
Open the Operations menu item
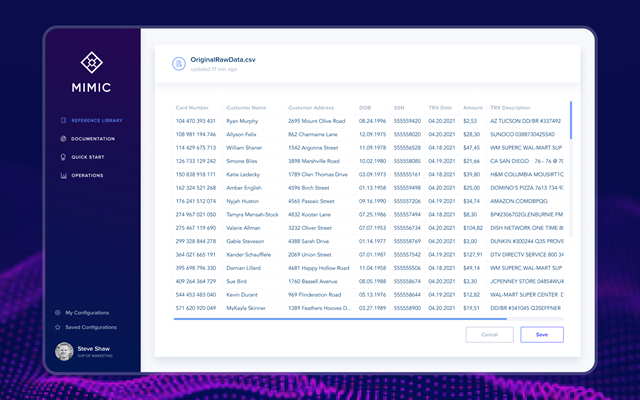point(87,176)
